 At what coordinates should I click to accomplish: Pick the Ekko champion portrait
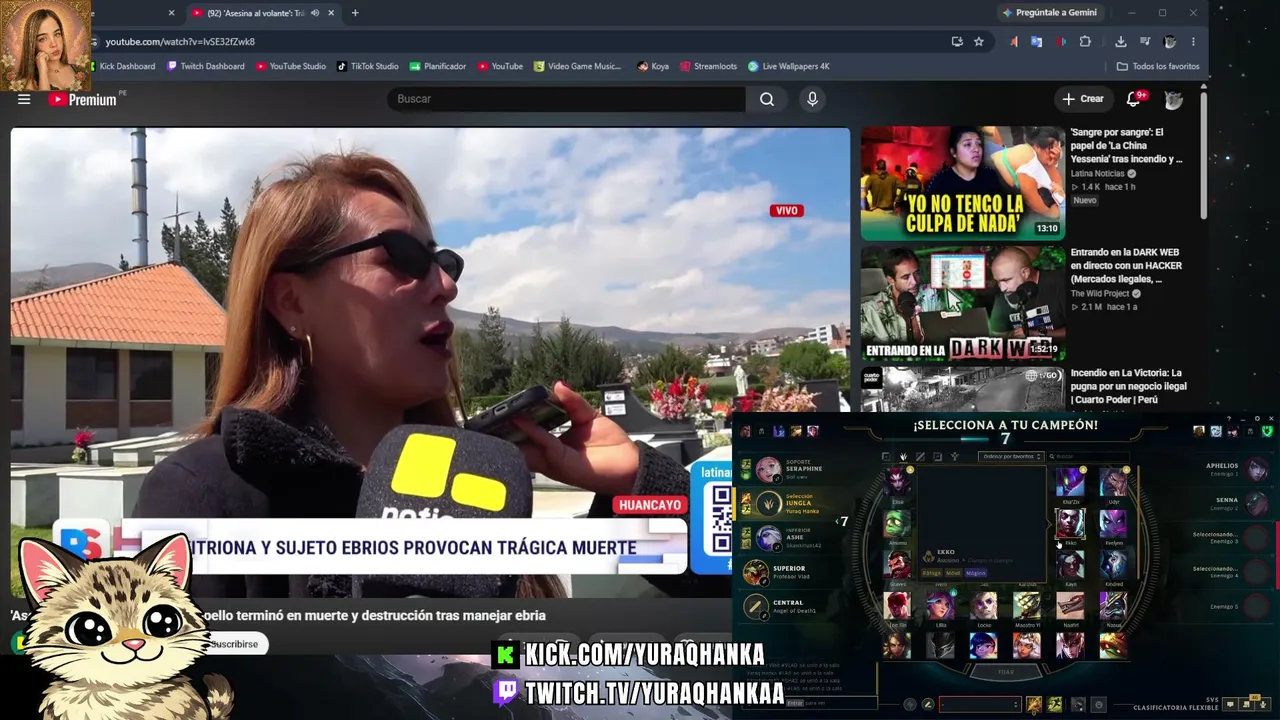1070,523
